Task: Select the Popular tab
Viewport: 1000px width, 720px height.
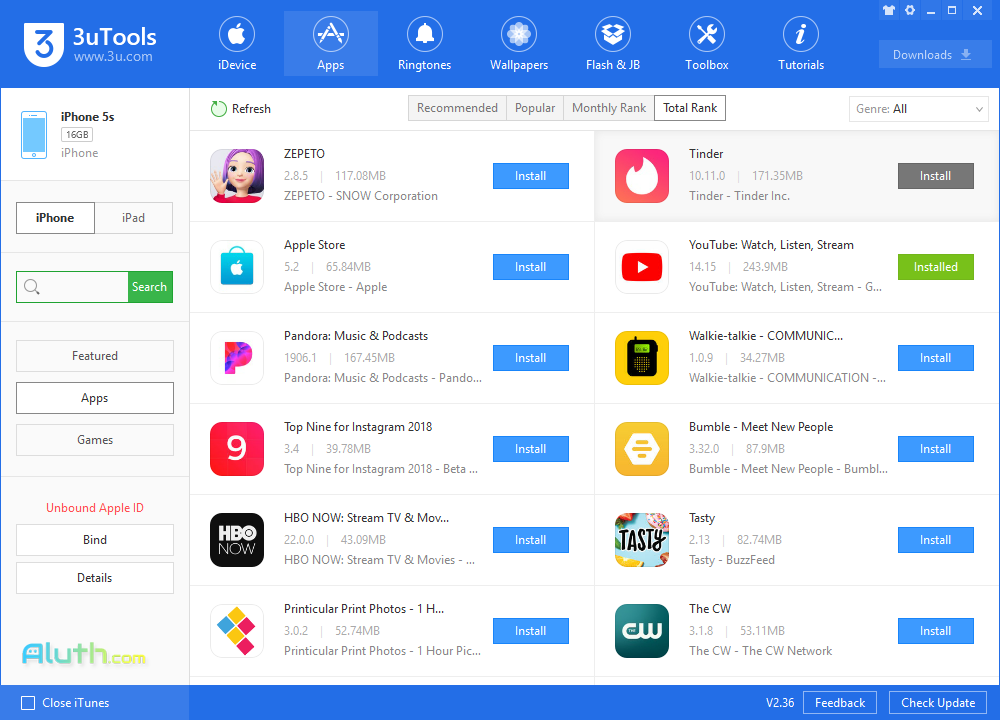Action: pyautogui.click(x=535, y=108)
